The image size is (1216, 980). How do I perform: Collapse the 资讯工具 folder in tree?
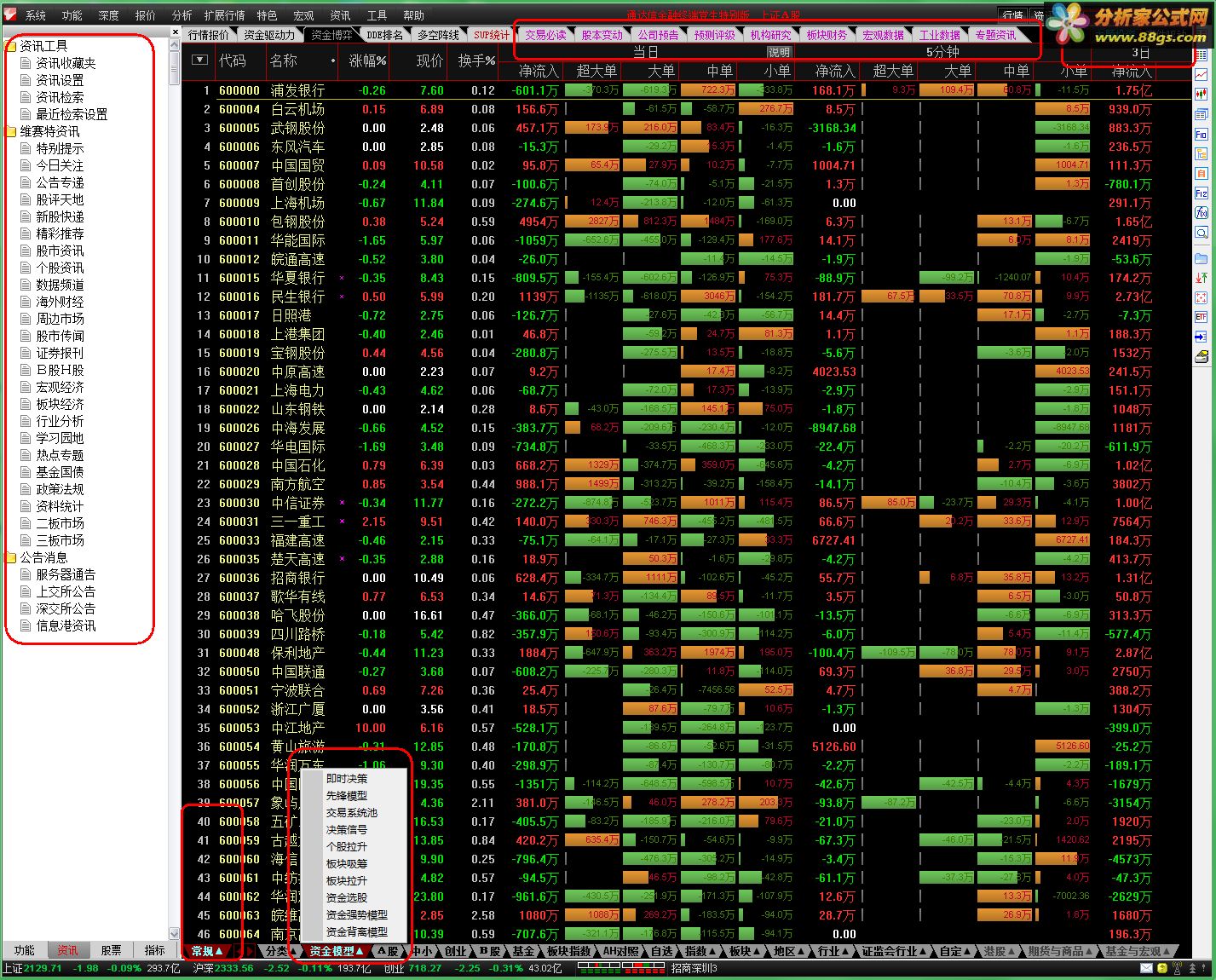tap(11, 46)
